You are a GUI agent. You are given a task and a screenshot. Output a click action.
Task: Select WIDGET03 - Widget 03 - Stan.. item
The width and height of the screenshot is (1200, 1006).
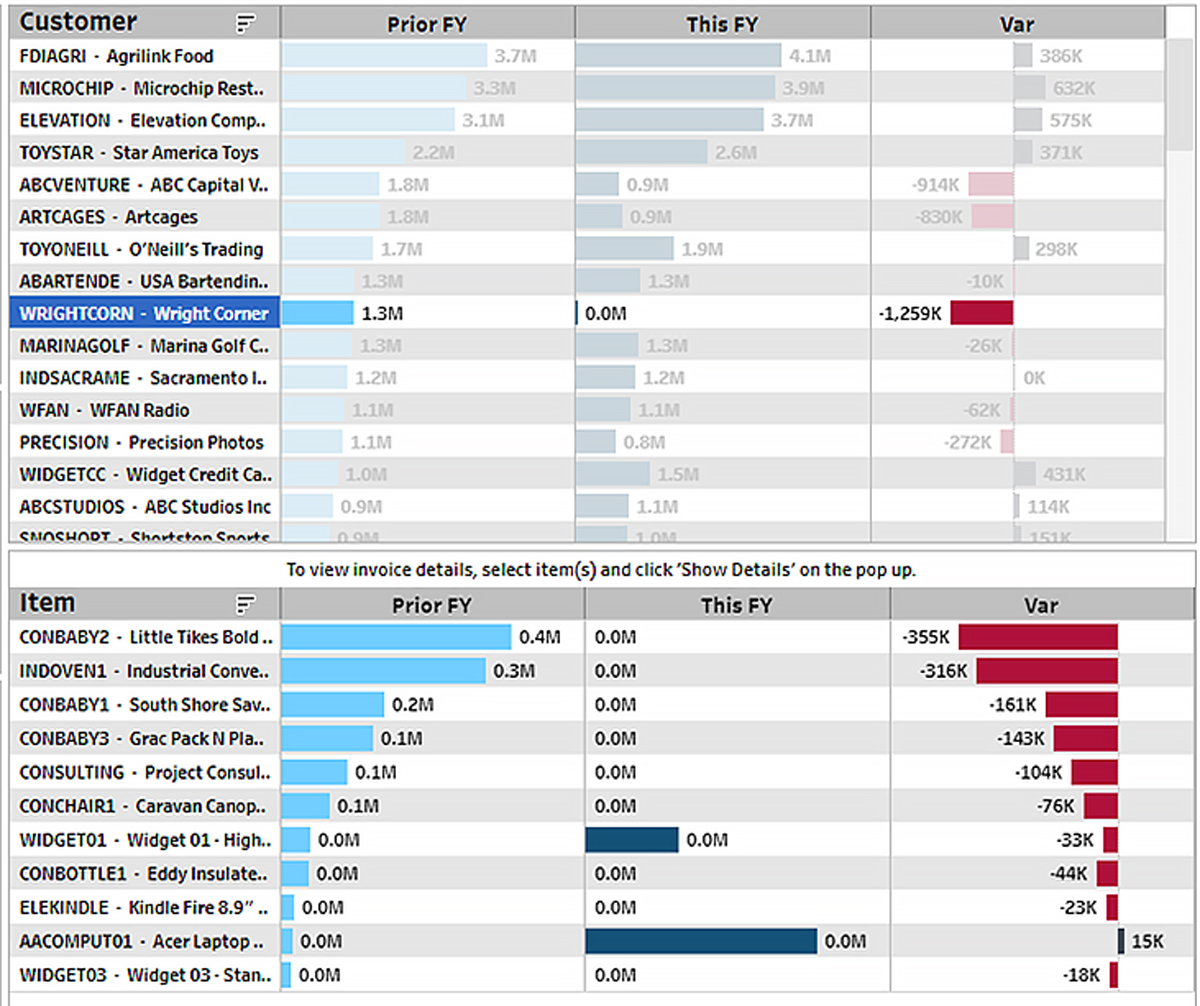pyautogui.click(x=146, y=975)
